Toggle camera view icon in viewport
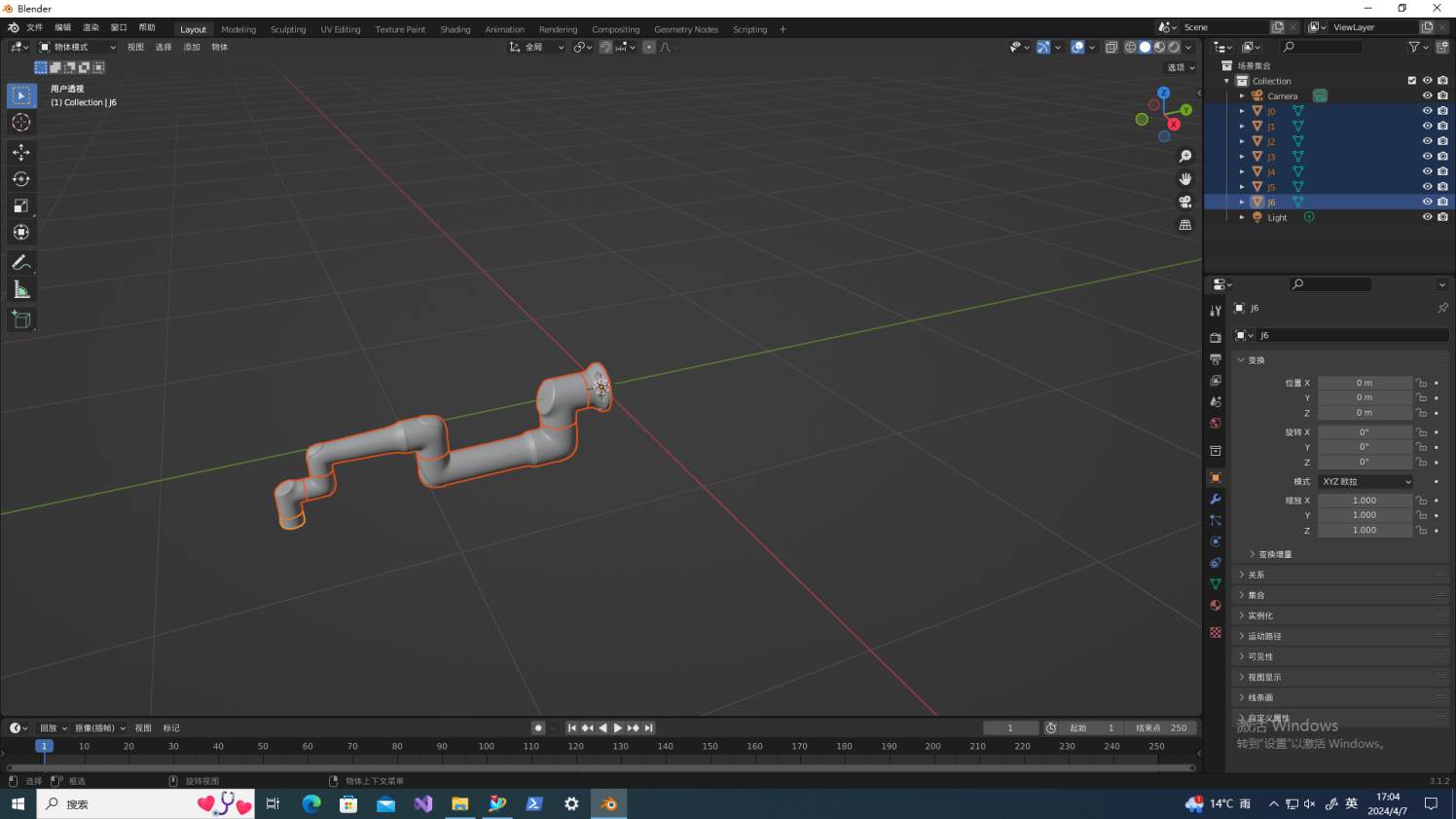The height and width of the screenshot is (819, 1456). (x=1185, y=202)
